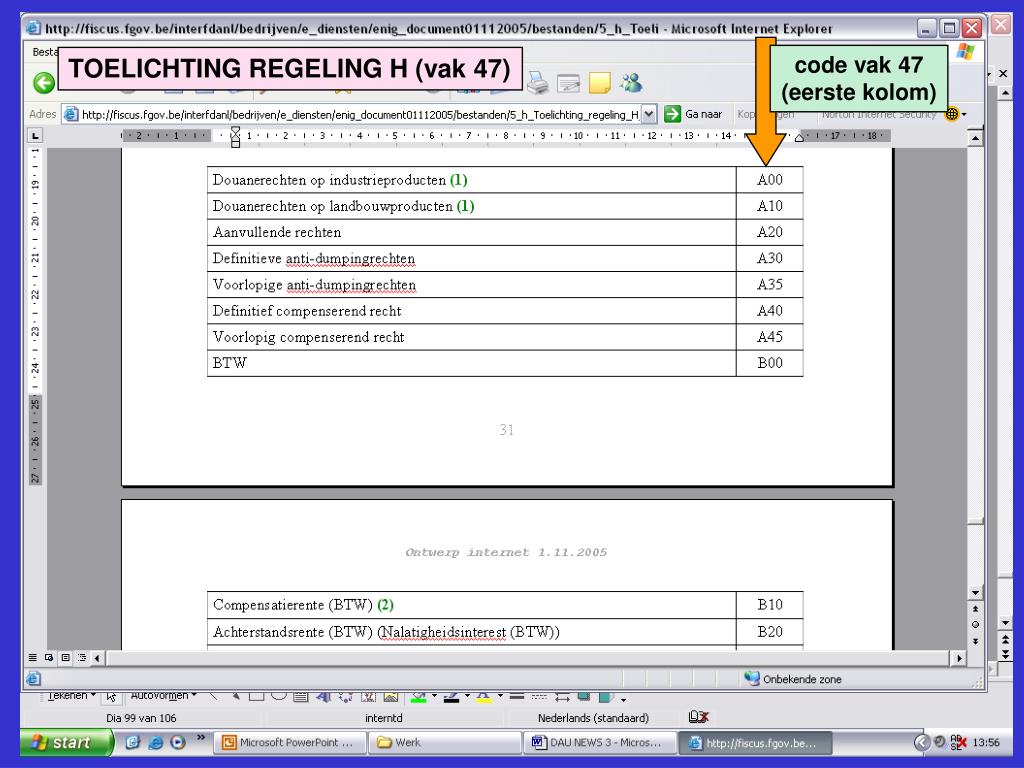Click the yellow note Discuss icon
This screenshot has width=1024, height=768.
(x=600, y=83)
